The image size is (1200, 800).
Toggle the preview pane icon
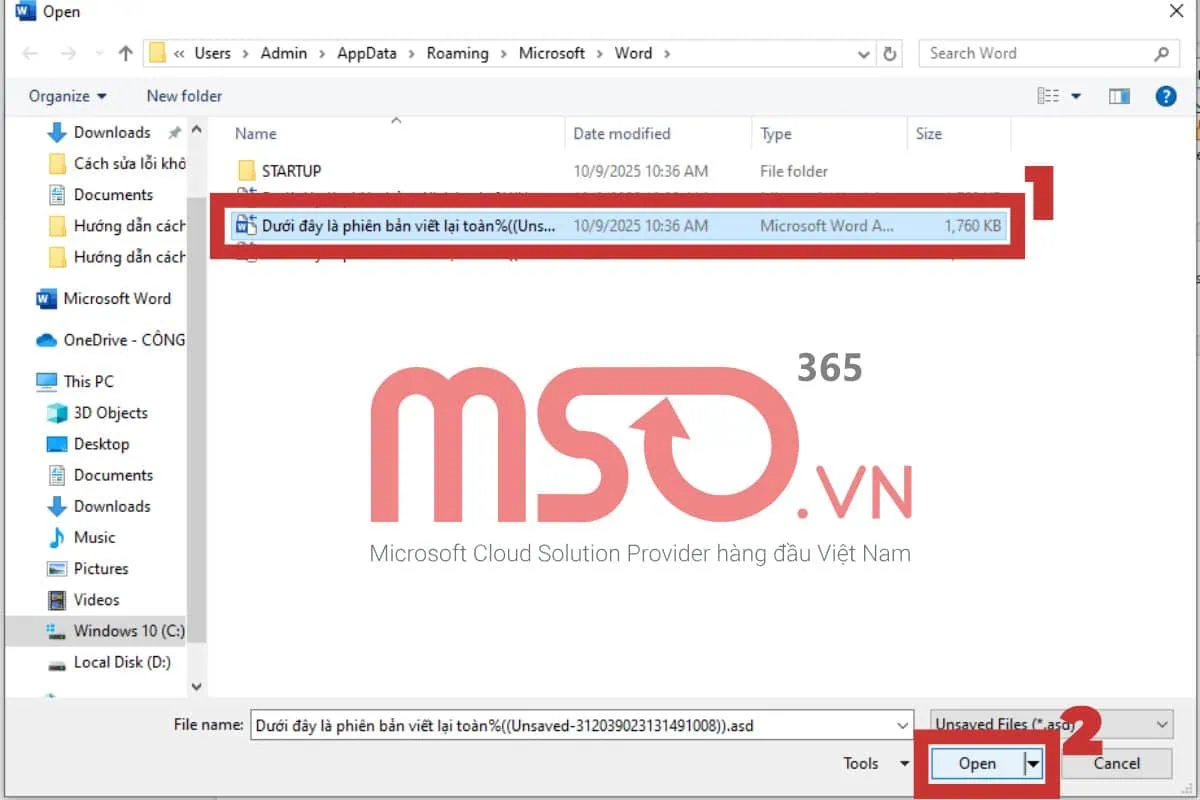click(1119, 96)
